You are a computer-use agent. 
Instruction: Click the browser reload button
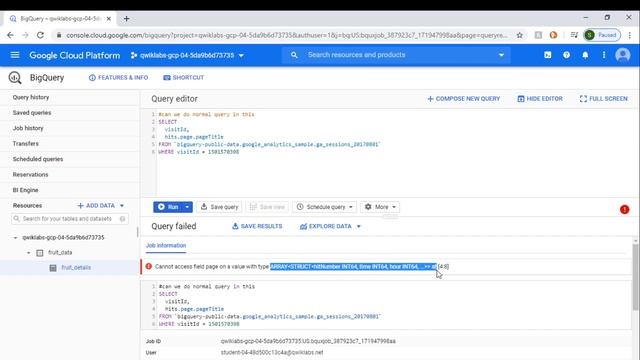[x=40, y=35]
